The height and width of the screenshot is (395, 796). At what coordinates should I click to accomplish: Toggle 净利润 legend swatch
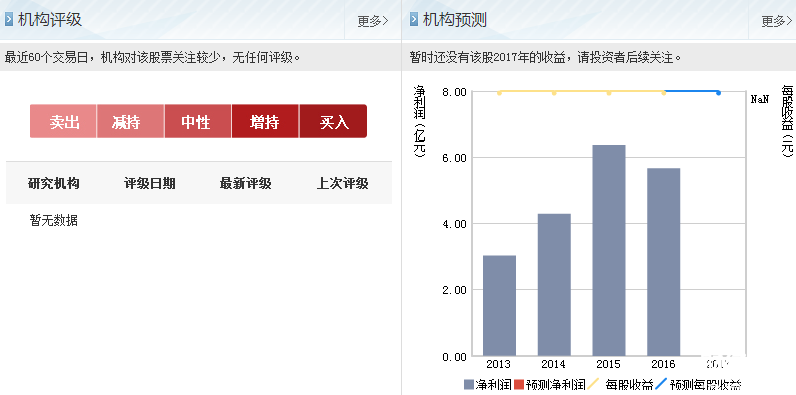[x=468, y=385]
